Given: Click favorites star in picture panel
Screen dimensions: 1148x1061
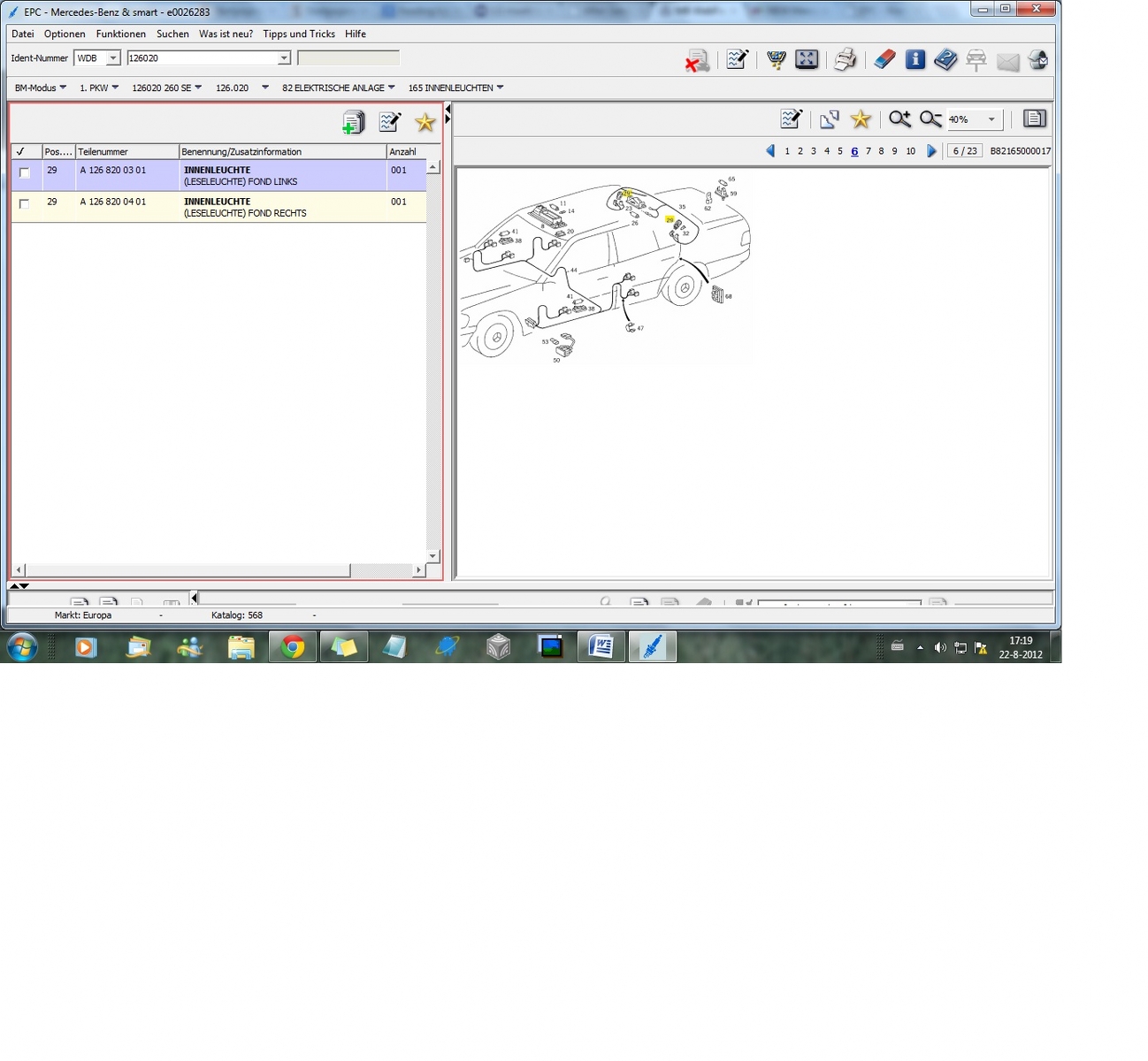Looking at the screenshot, I should point(861,119).
